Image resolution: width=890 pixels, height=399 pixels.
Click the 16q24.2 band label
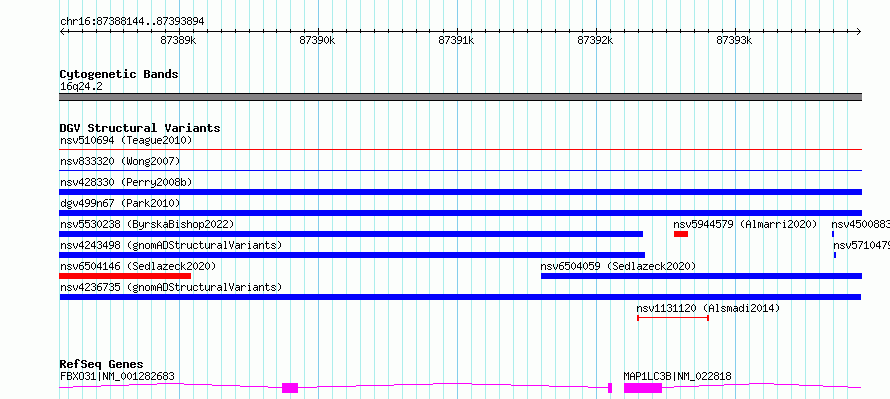click(x=81, y=87)
